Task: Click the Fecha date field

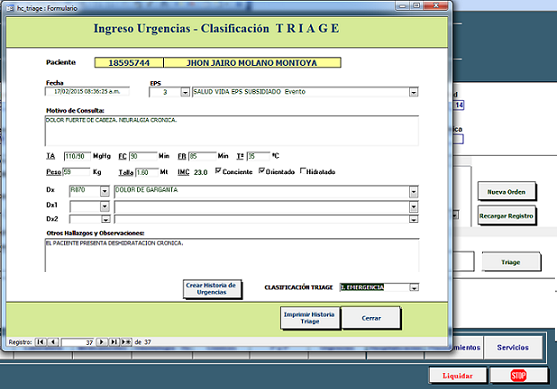Action: [x=87, y=92]
